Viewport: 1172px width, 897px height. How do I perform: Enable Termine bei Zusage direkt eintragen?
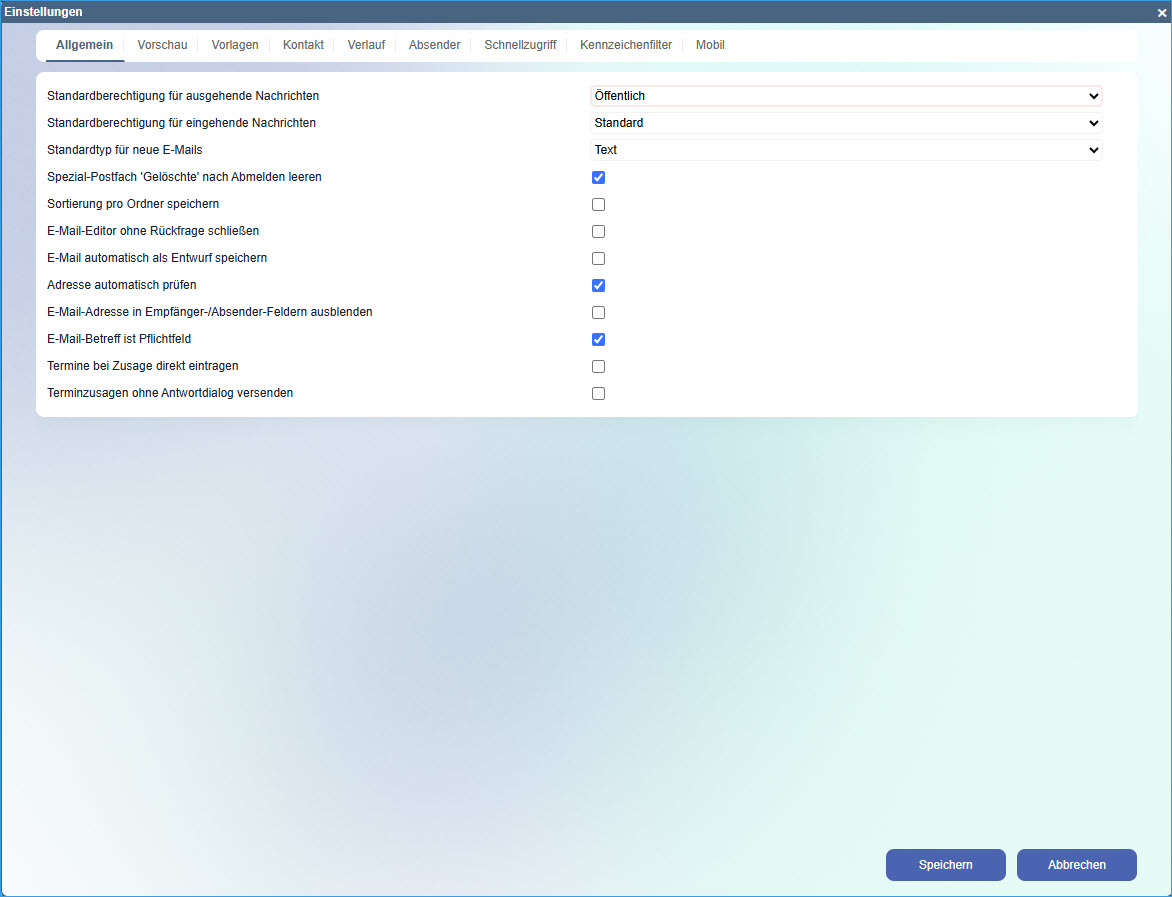pos(598,366)
